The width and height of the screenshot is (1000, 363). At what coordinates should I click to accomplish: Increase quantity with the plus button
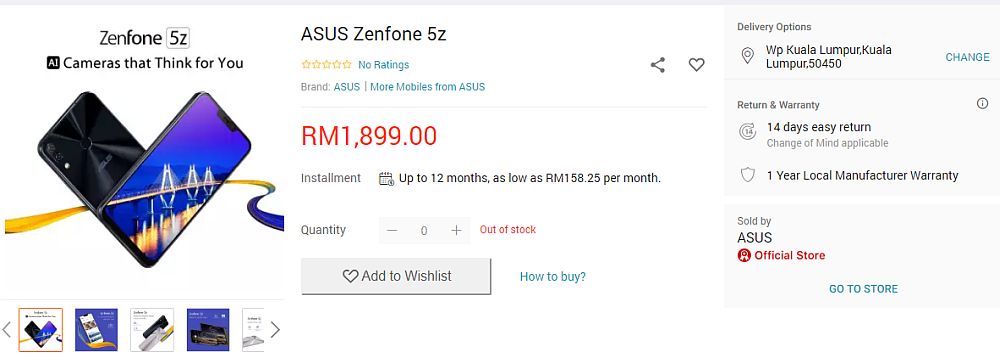pos(456,230)
